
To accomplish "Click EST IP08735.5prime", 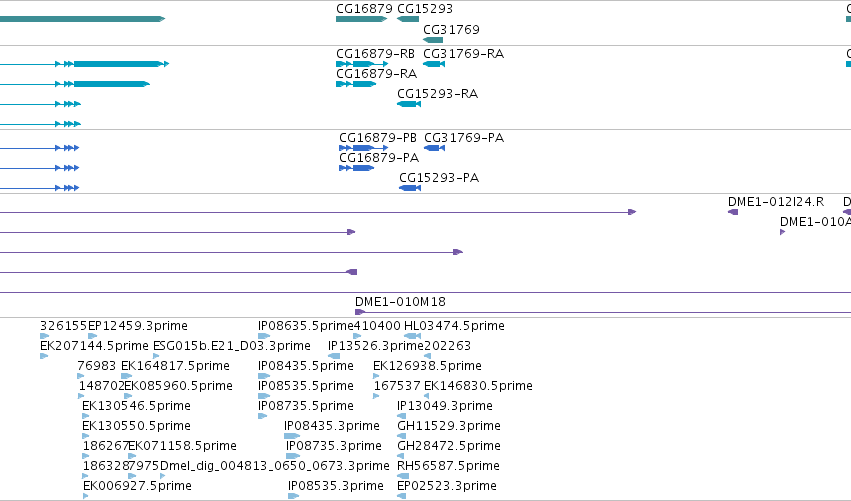I will [x=306, y=406].
